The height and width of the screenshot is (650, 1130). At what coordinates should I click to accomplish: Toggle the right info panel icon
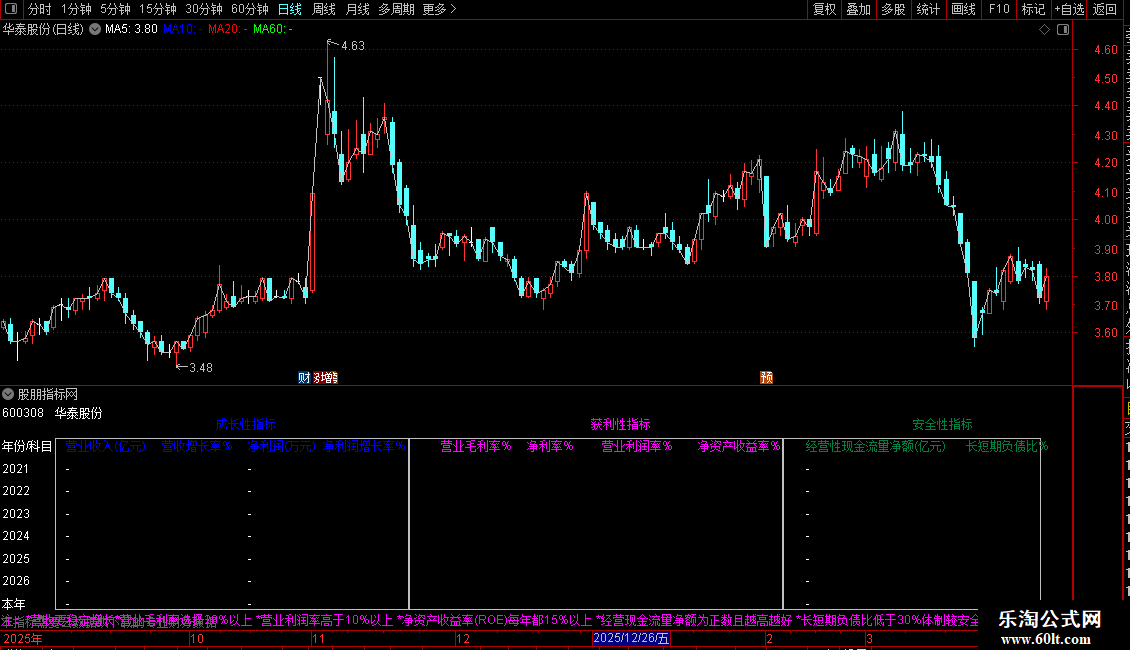1063,30
